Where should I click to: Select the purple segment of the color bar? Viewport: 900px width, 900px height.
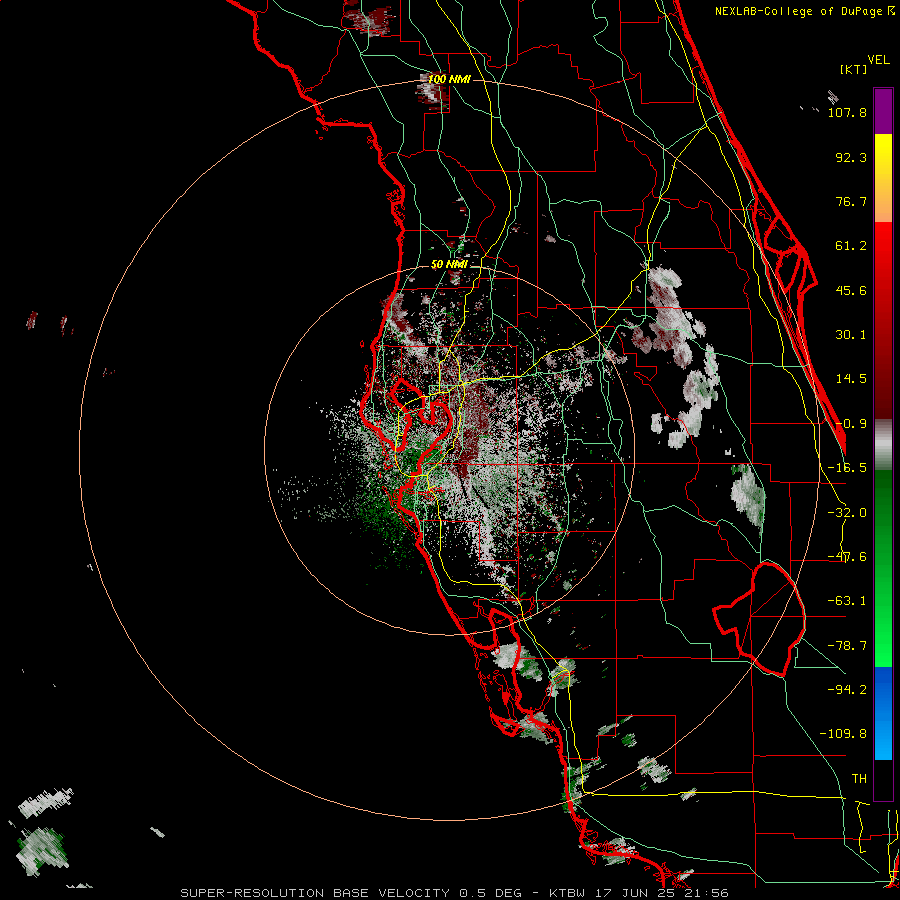click(x=883, y=111)
